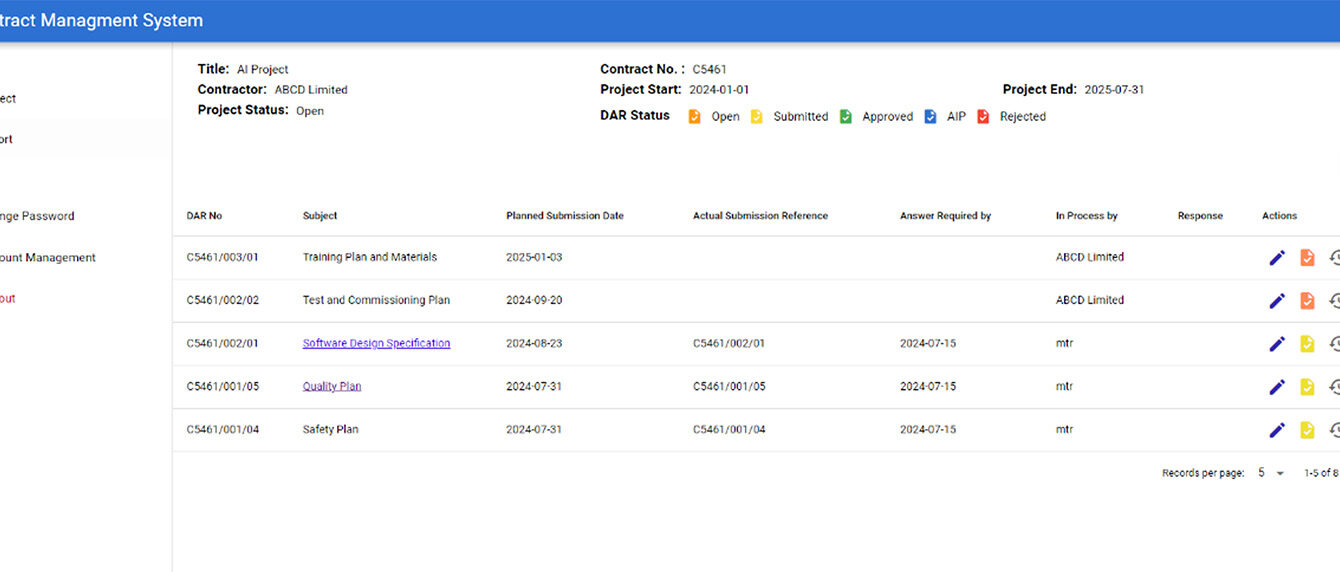Open the Software Design Specification link
1340x572 pixels.
tap(376, 343)
